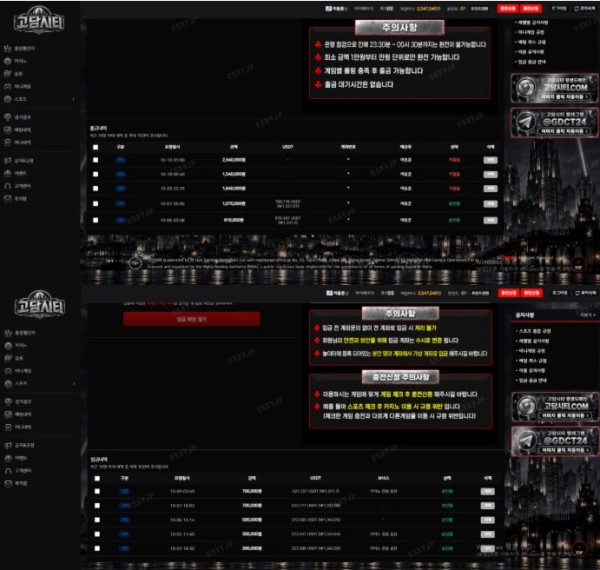Open 고객센터 headset icon in withdrawal page sidebar
Image resolution: width=600 pixels, height=570 pixels.
[8, 186]
